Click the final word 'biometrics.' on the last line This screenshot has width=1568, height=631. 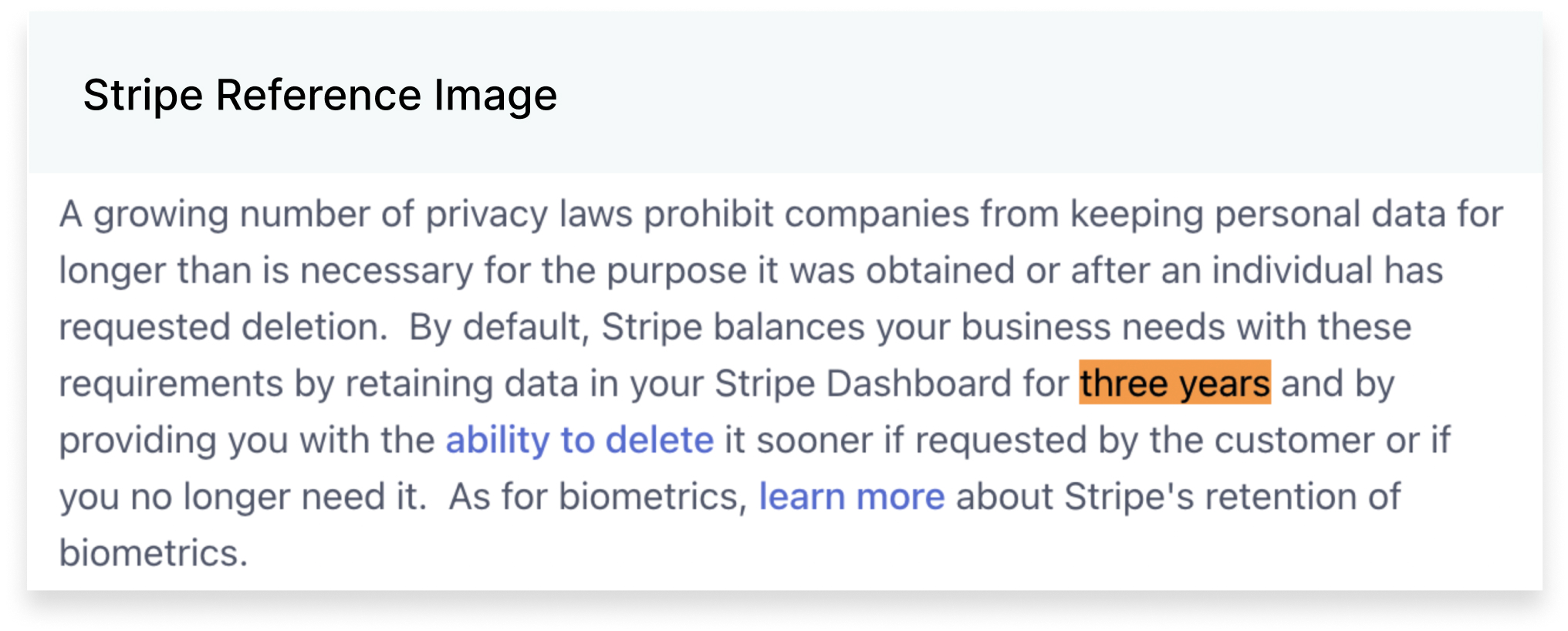click(x=154, y=553)
